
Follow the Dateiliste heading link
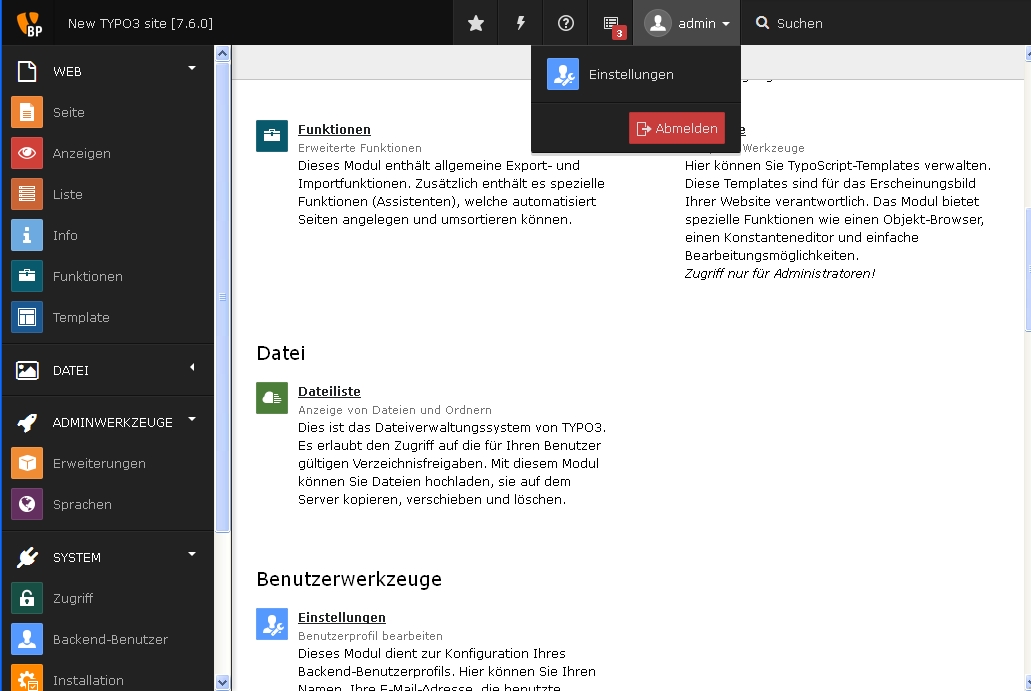[x=329, y=391]
